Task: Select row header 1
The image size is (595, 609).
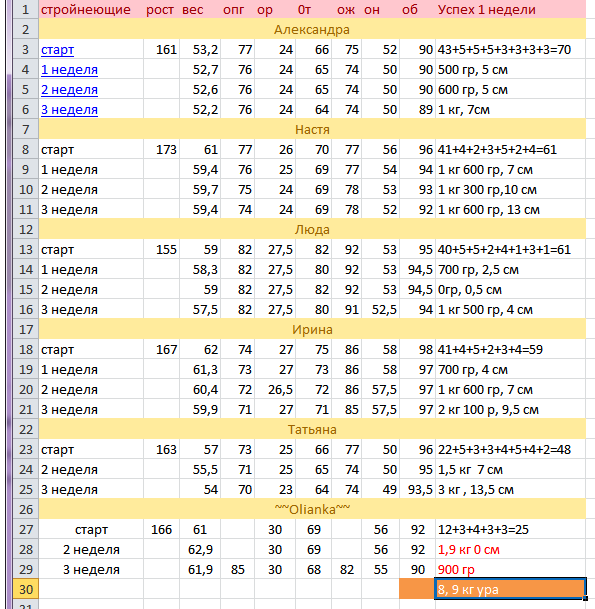Action: coord(26,9)
